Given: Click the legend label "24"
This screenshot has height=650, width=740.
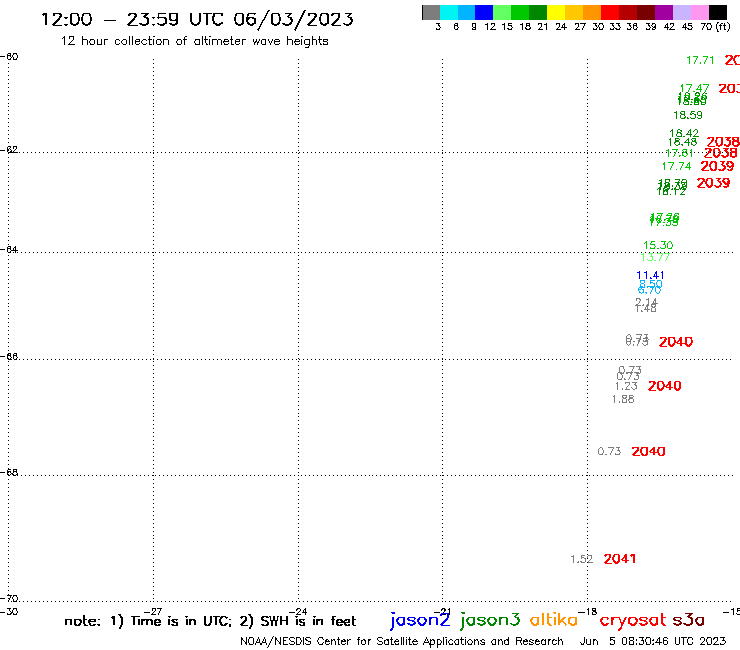Looking at the screenshot, I should [x=561, y=27].
